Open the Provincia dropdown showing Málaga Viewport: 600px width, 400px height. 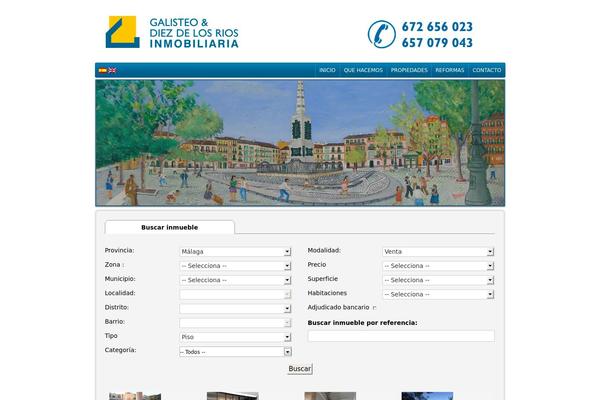click(235, 251)
